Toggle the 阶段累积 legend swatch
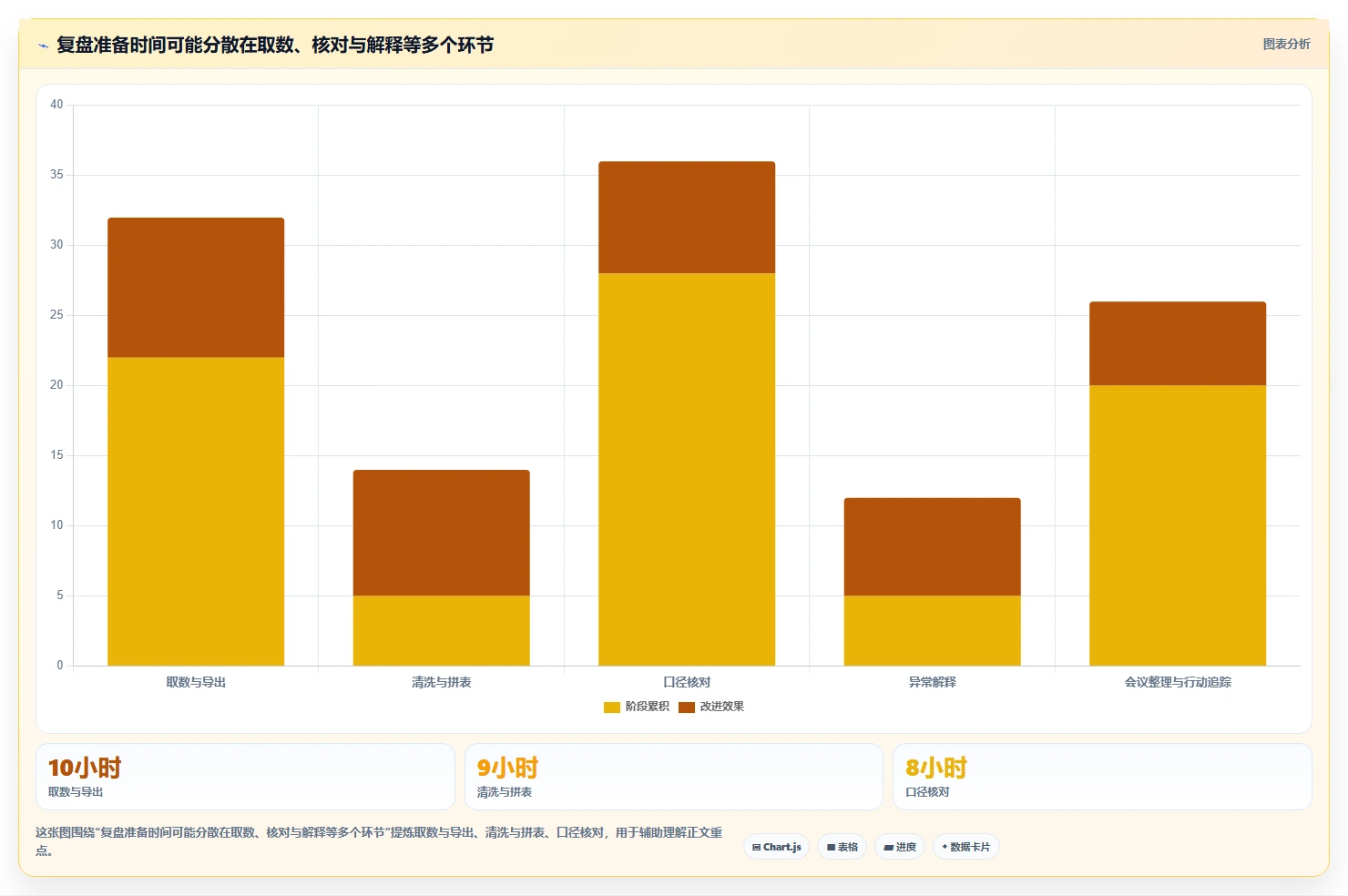This screenshot has width=1348, height=896. [612, 707]
